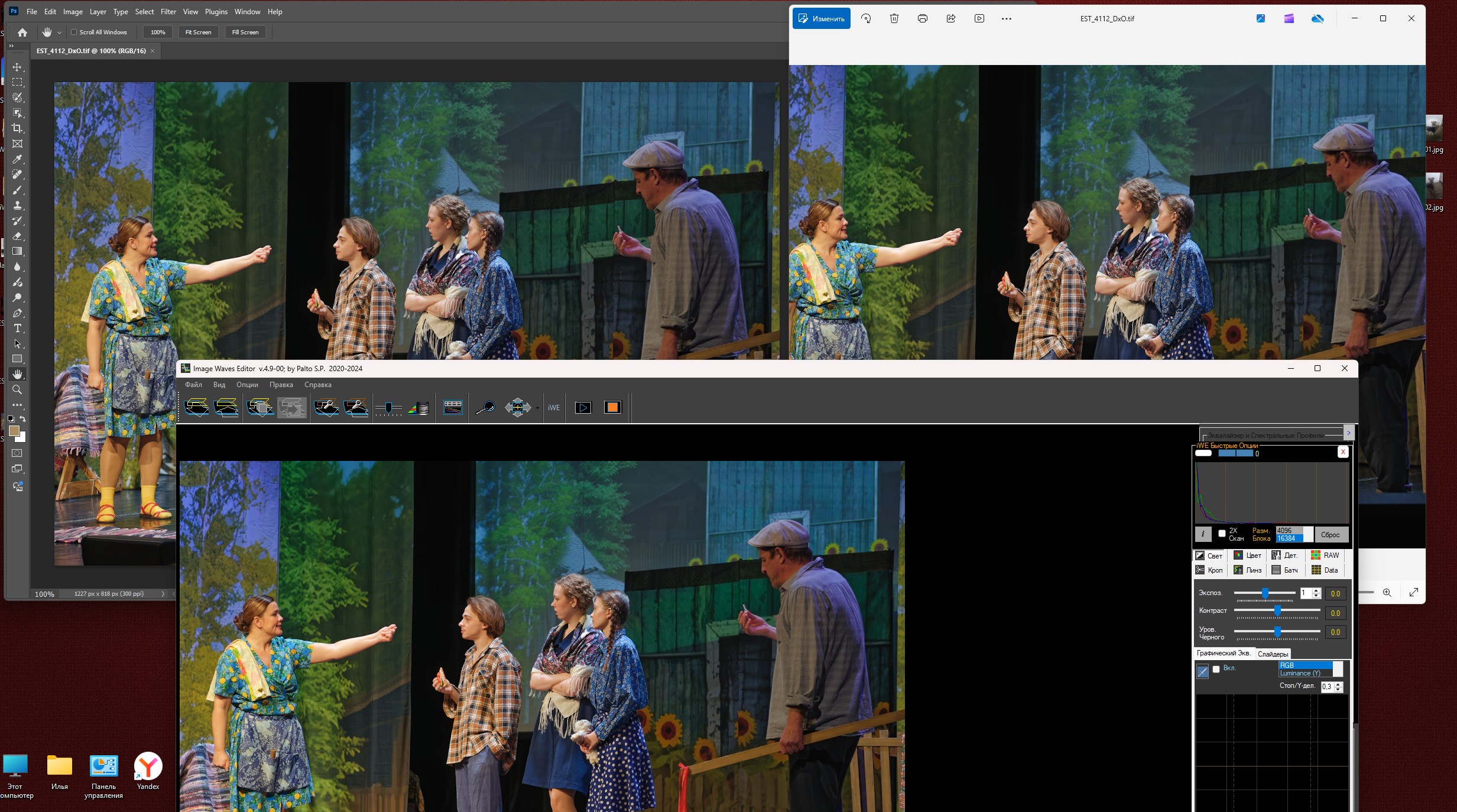Select the Zoom tool in Photoshop toolbar
1457x812 pixels.
pyautogui.click(x=17, y=390)
